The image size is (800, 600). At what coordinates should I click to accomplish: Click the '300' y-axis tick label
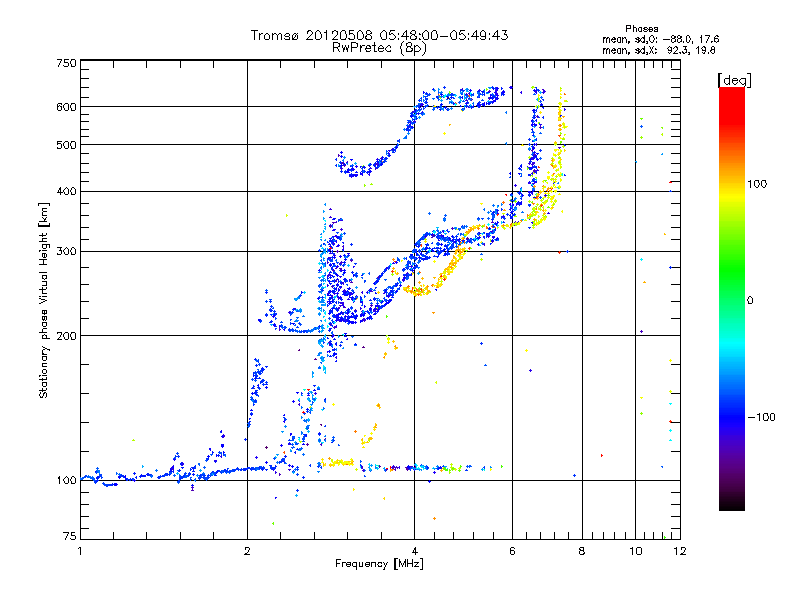(67, 251)
